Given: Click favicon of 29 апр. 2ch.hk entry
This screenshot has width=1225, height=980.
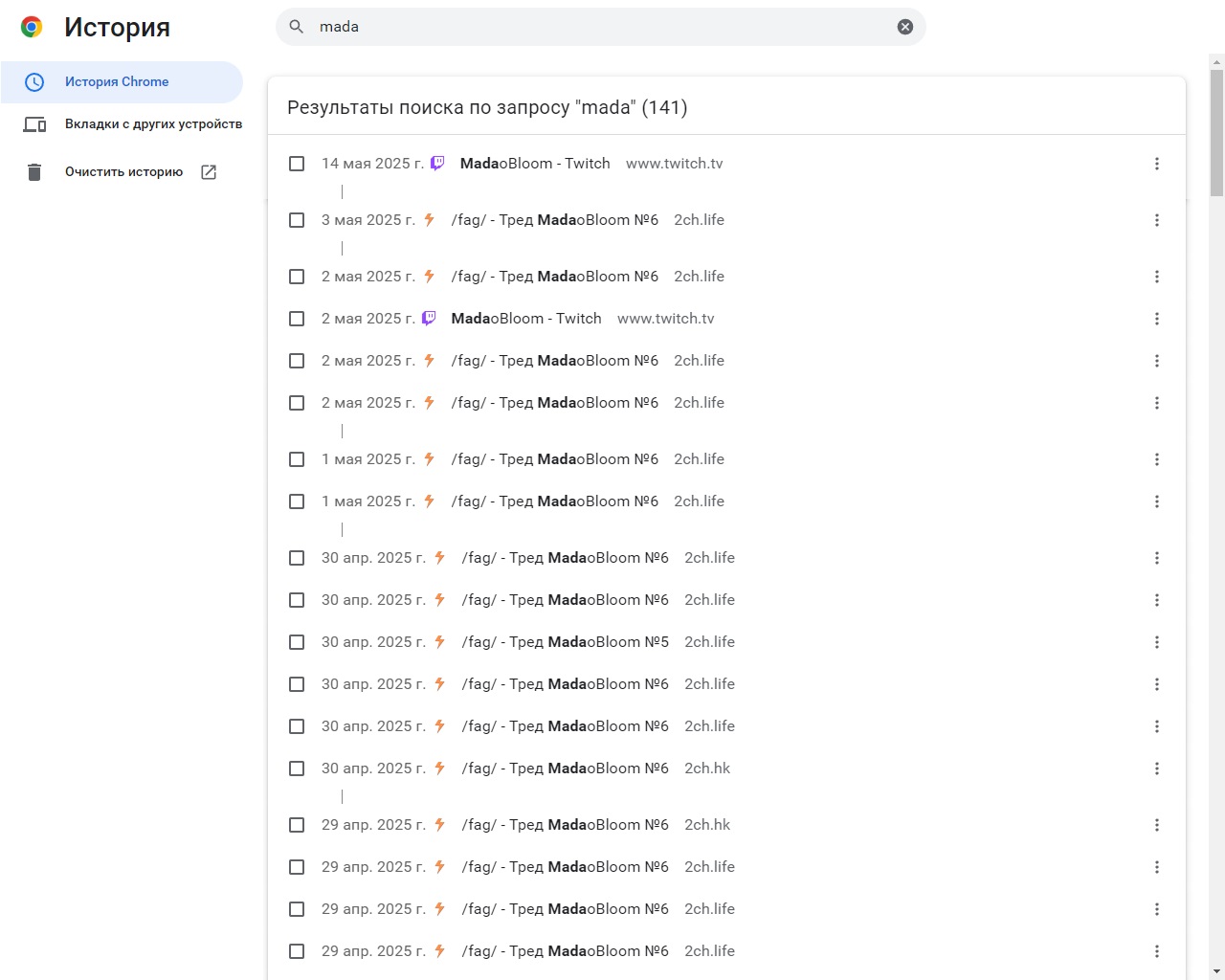Looking at the screenshot, I should 439,825.
